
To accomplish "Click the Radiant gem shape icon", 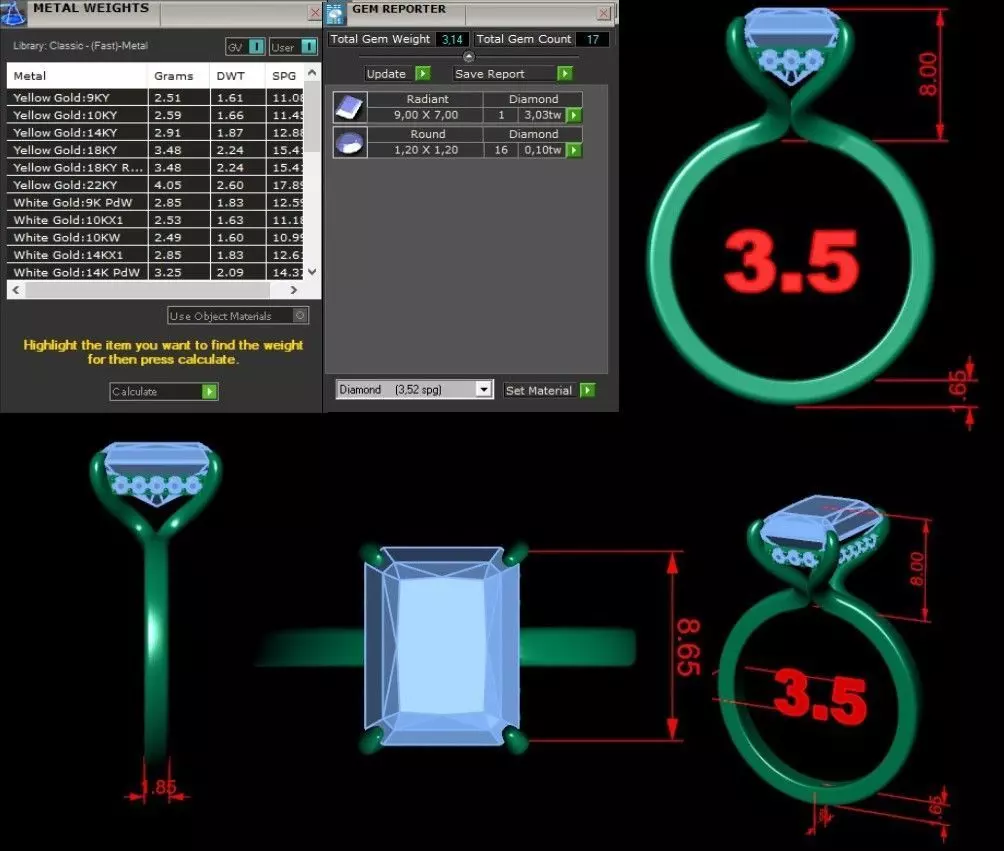I will pos(350,107).
